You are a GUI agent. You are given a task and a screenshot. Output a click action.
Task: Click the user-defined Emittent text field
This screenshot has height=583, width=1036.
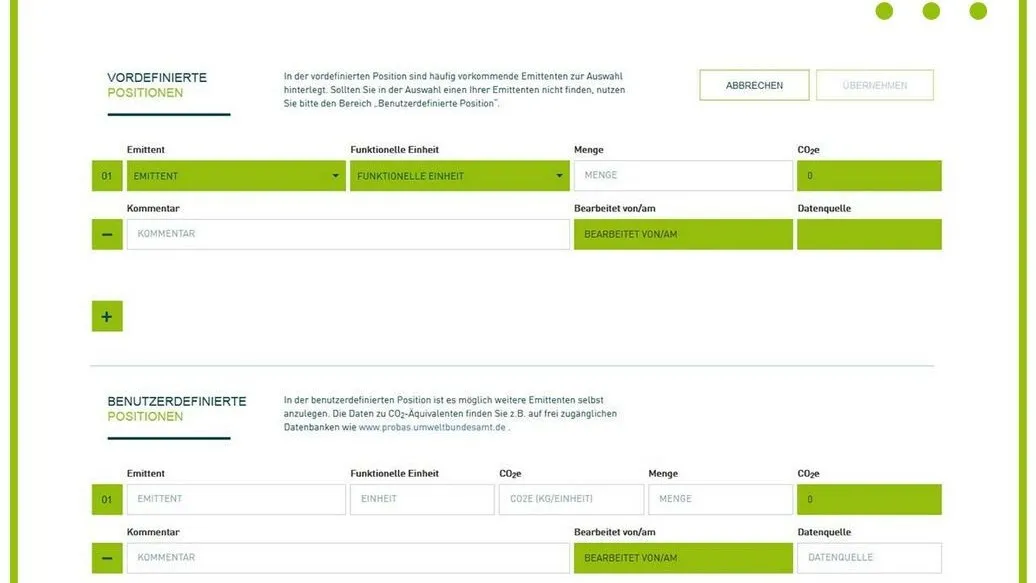coord(236,499)
